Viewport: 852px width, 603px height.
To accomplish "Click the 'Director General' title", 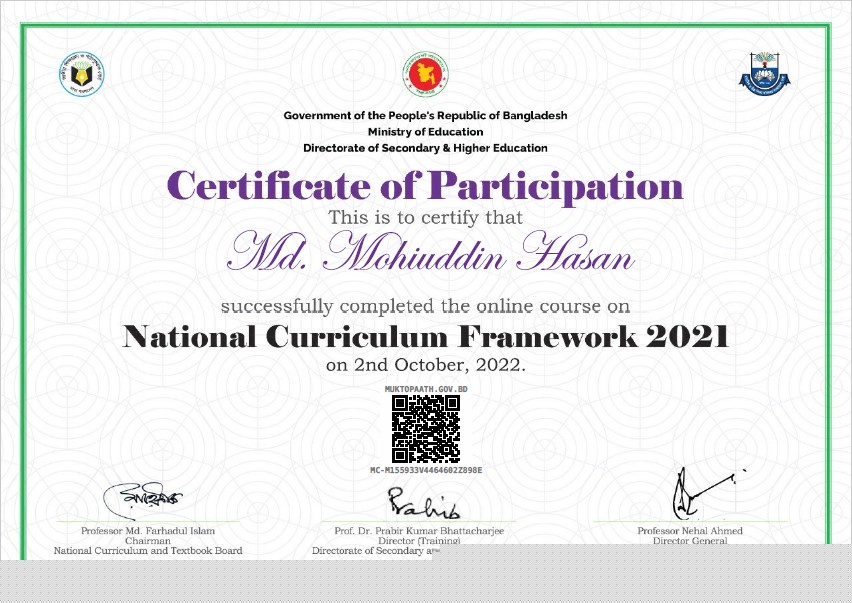I will tap(690, 541).
